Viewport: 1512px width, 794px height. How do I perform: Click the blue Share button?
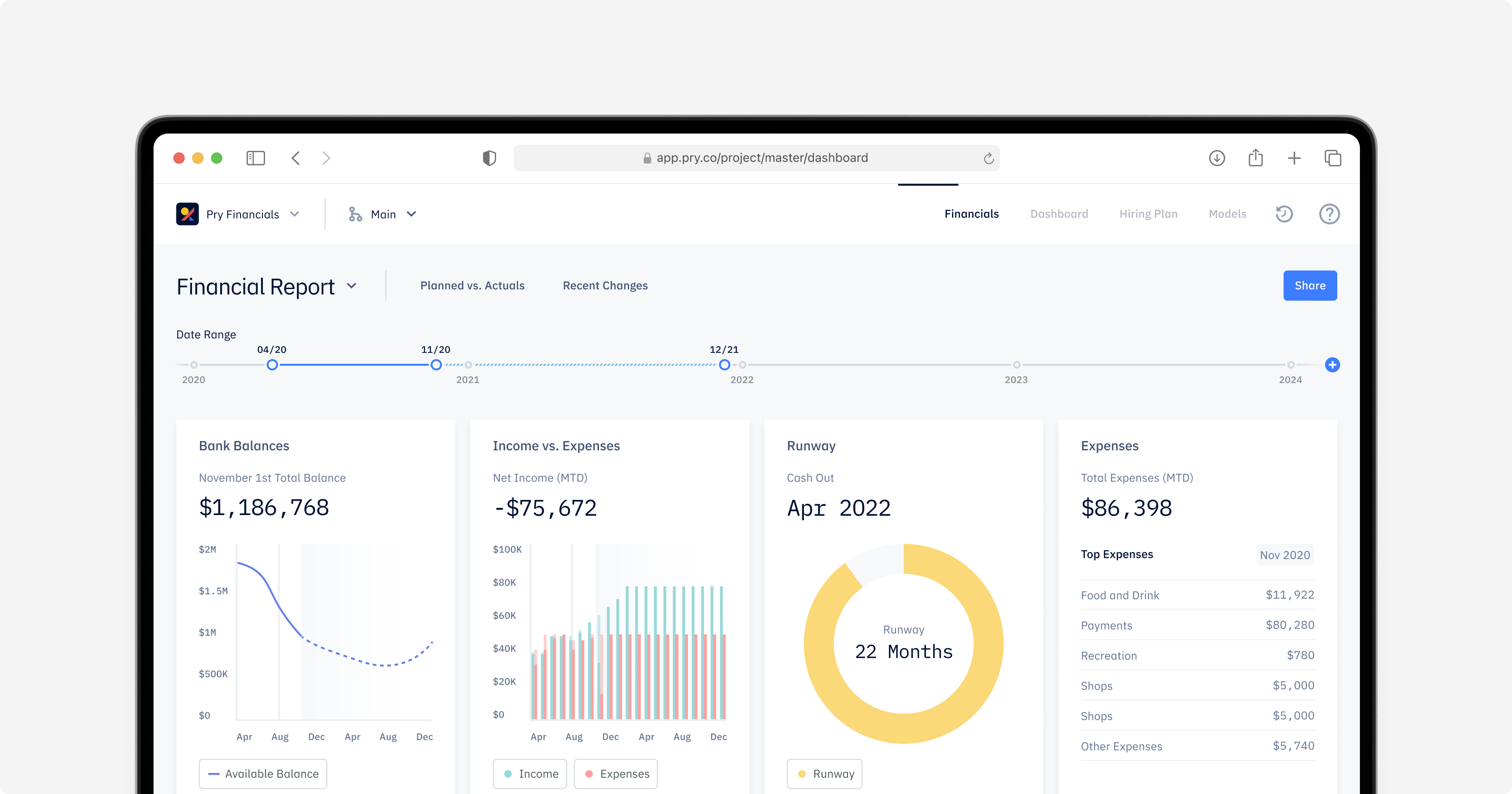[x=1310, y=285]
